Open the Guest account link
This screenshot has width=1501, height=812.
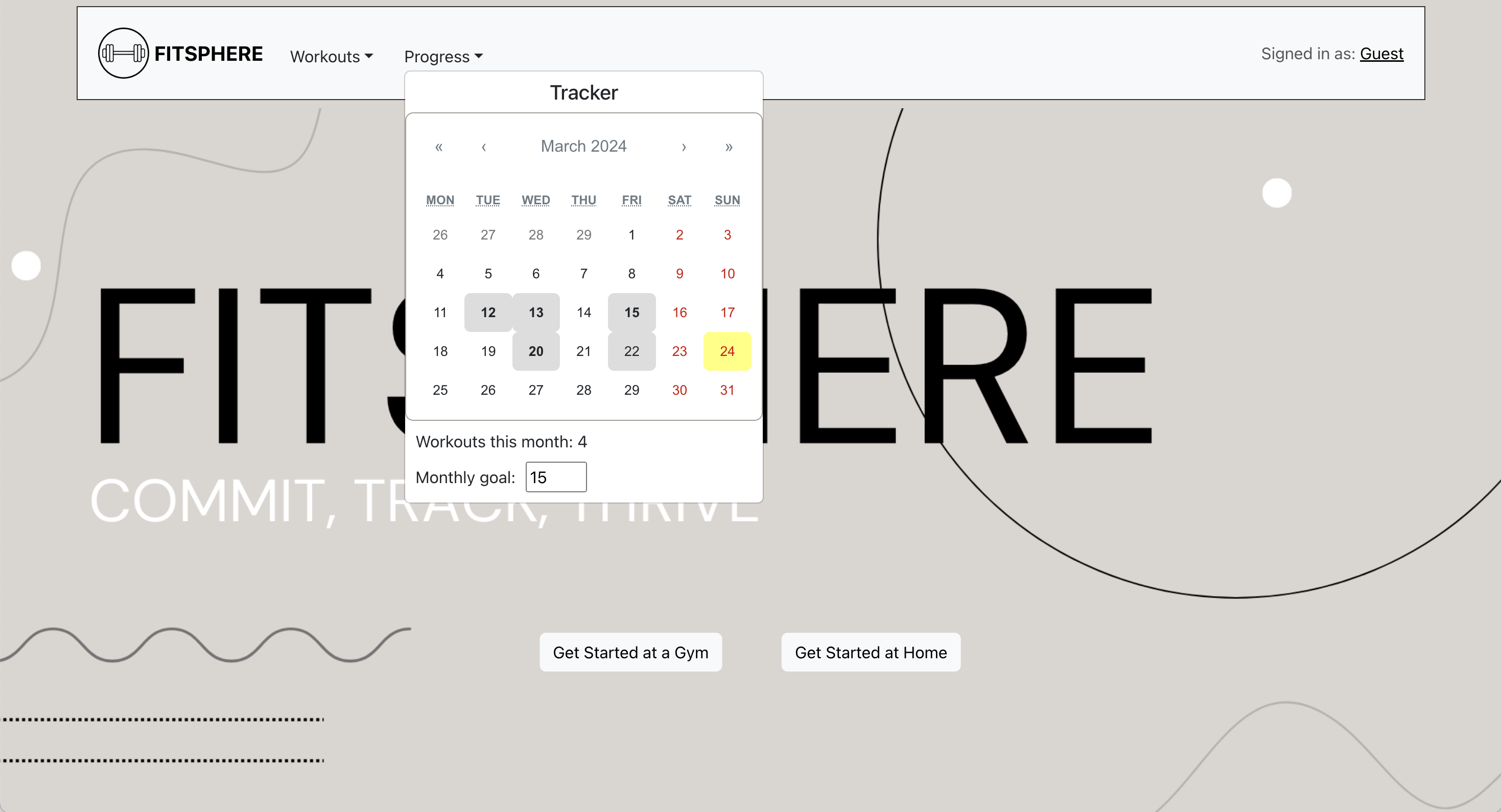pos(1381,54)
